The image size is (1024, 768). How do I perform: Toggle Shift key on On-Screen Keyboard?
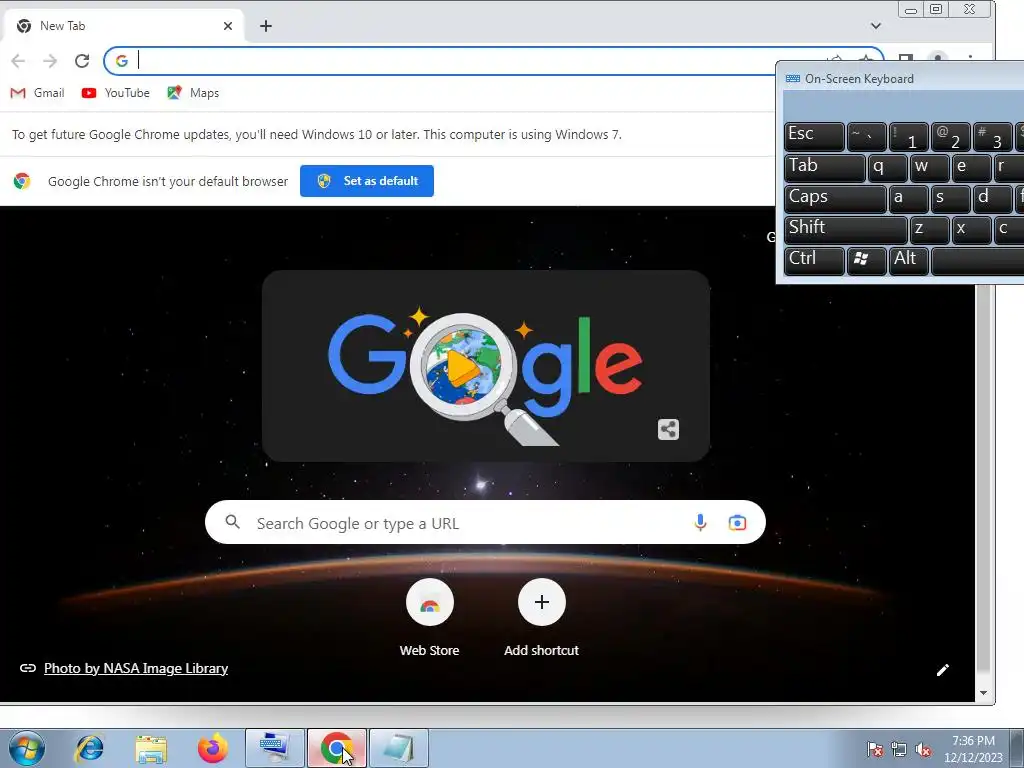pyautogui.click(x=845, y=229)
